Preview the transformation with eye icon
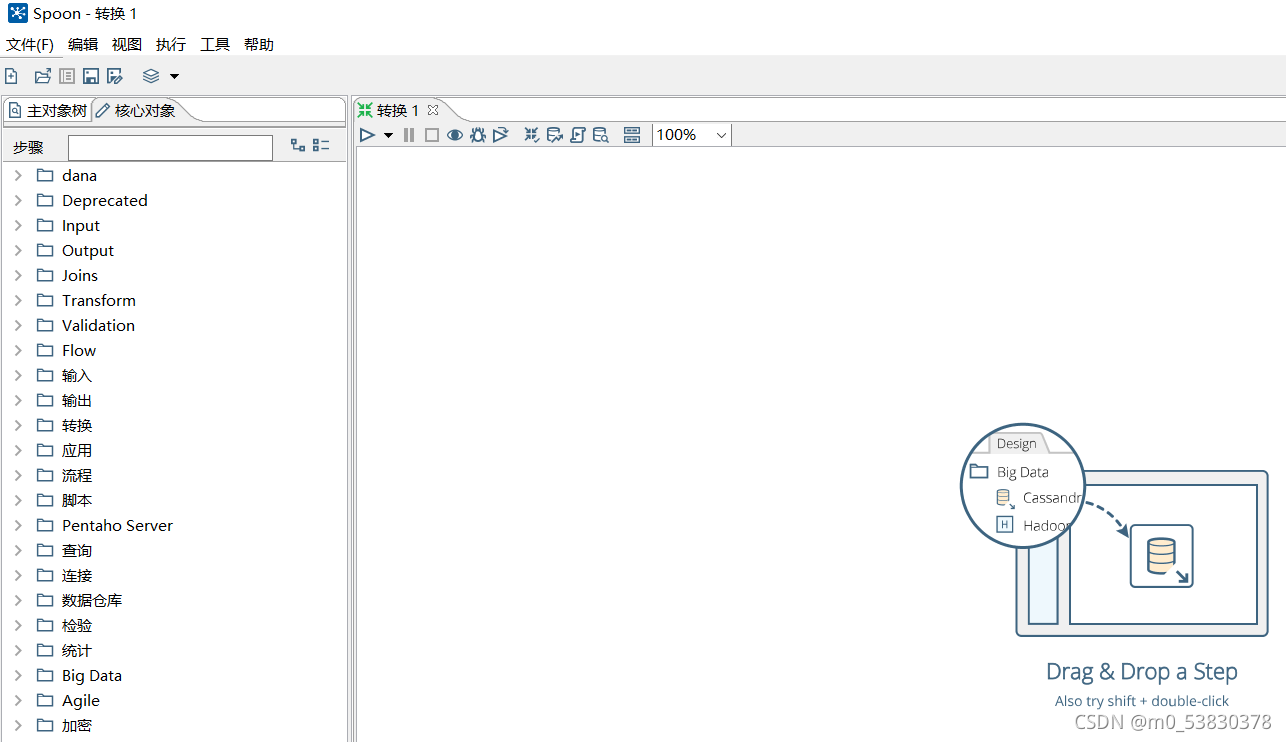1286x742 pixels. pyautogui.click(x=455, y=135)
